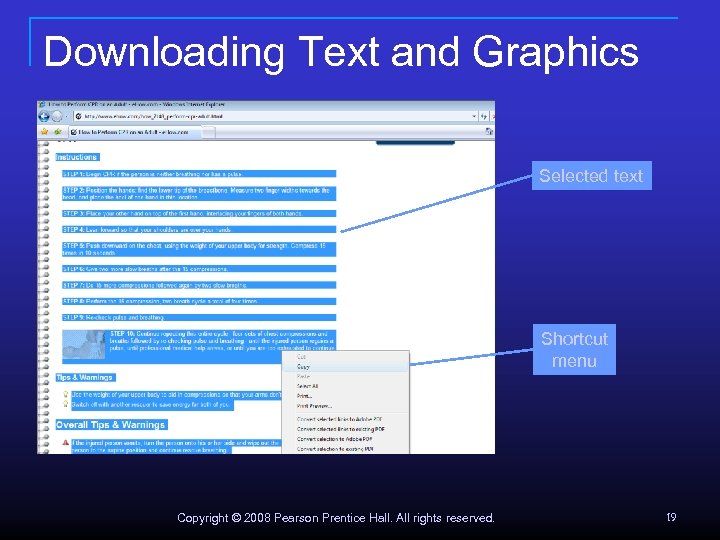Viewport: 720px width, 540px height.
Task: Click the STEP 7 'more compressions' line
Action: [199, 285]
